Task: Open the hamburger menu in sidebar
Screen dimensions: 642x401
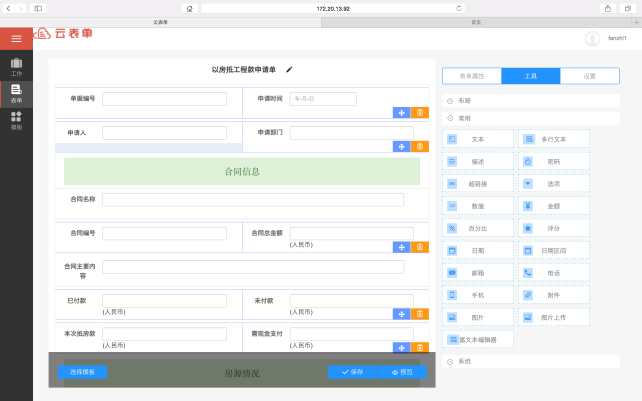Action: pos(16,38)
